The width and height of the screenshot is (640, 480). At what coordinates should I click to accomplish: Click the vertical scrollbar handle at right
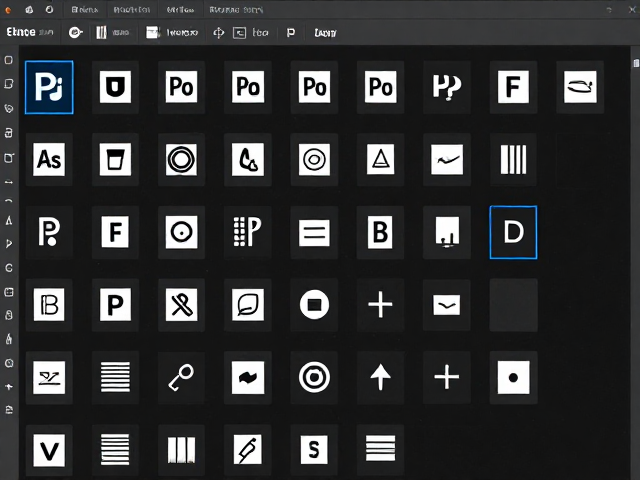(x=636, y=63)
